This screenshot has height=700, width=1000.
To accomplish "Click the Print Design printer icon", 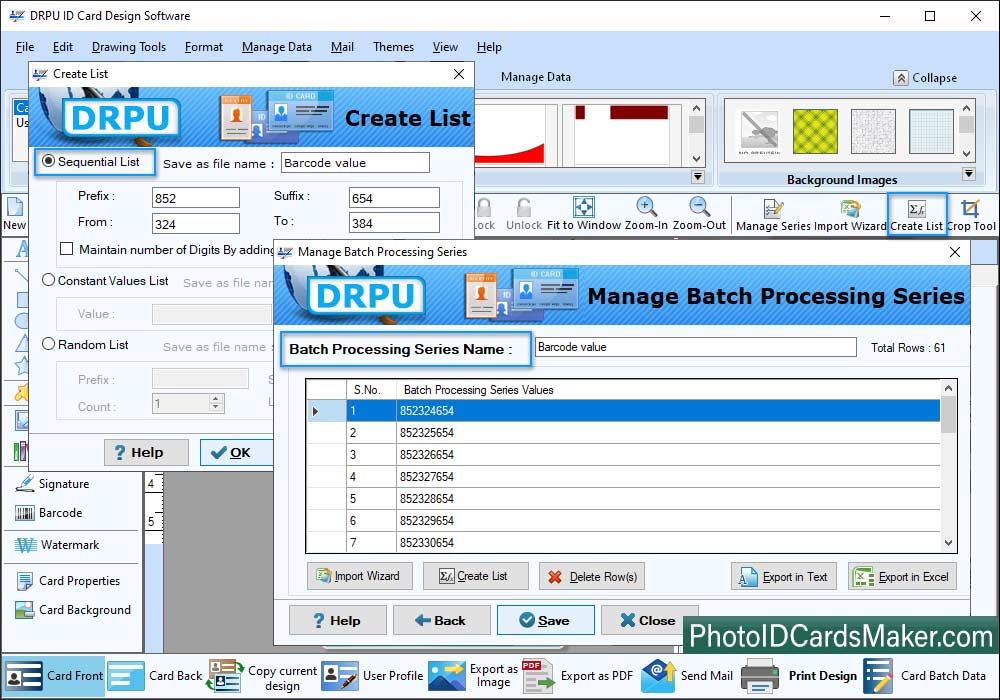I will (760, 676).
